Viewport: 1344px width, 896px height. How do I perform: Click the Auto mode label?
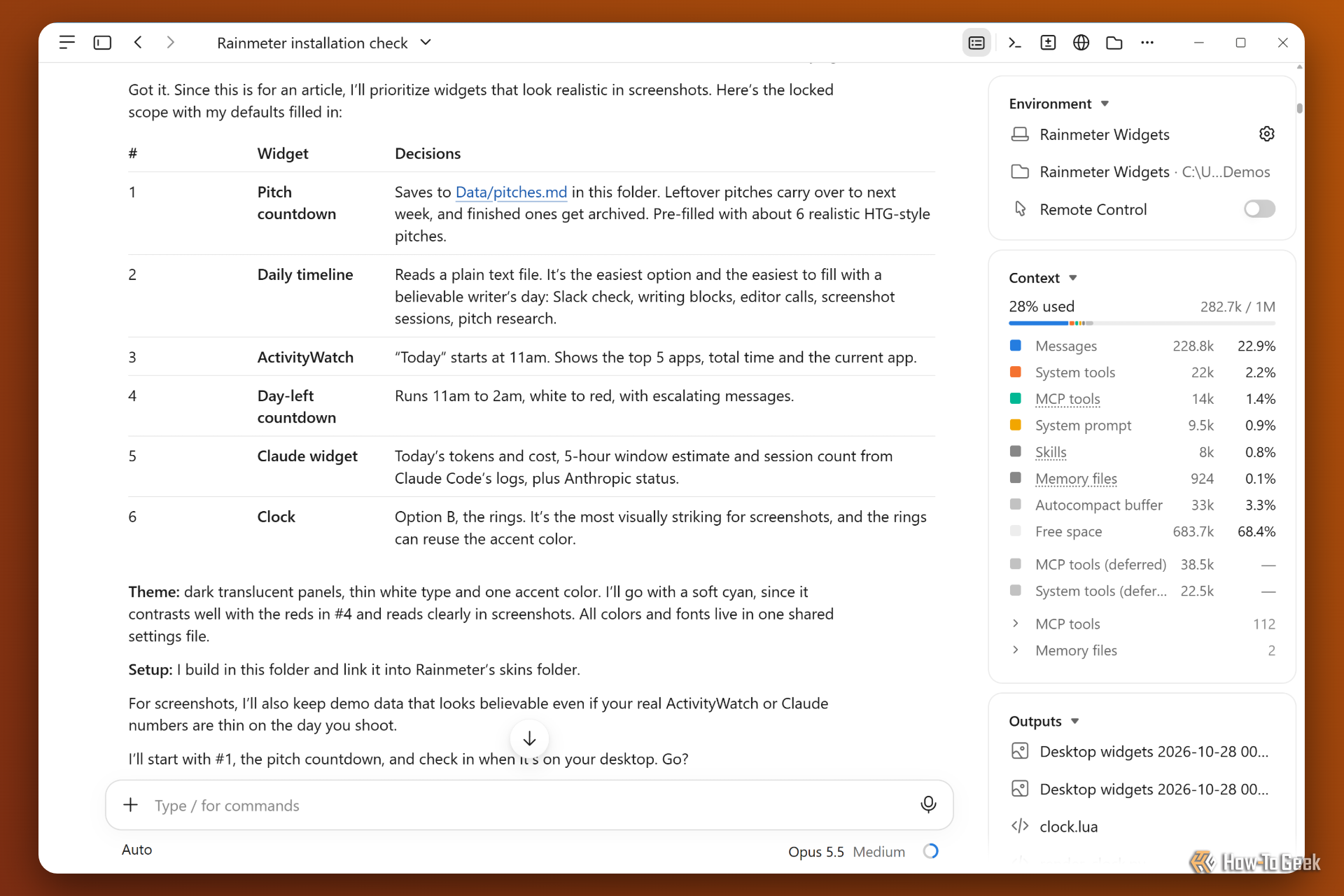pyautogui.click(x=136, y=849)
